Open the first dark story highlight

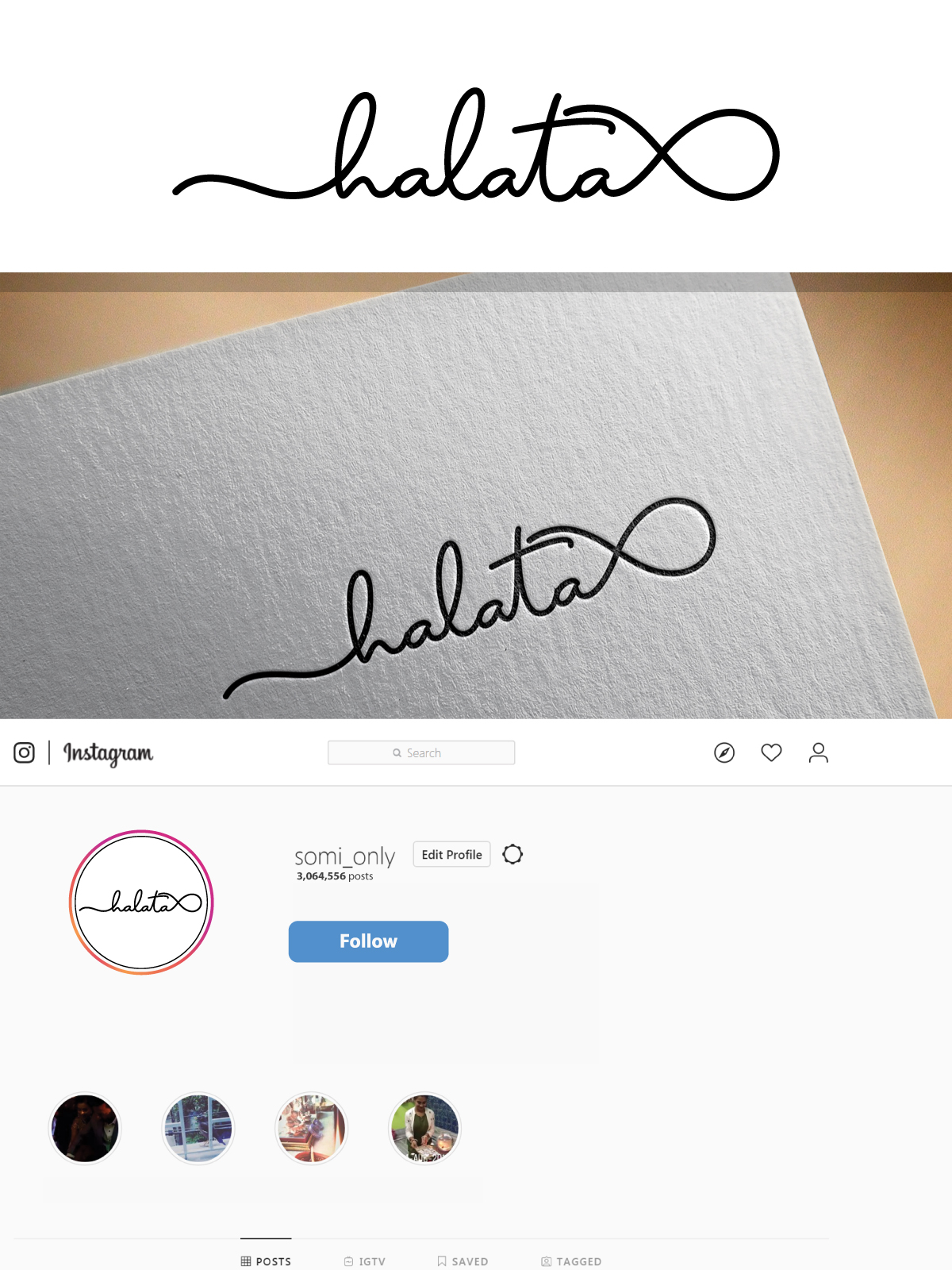(85, 1128)
